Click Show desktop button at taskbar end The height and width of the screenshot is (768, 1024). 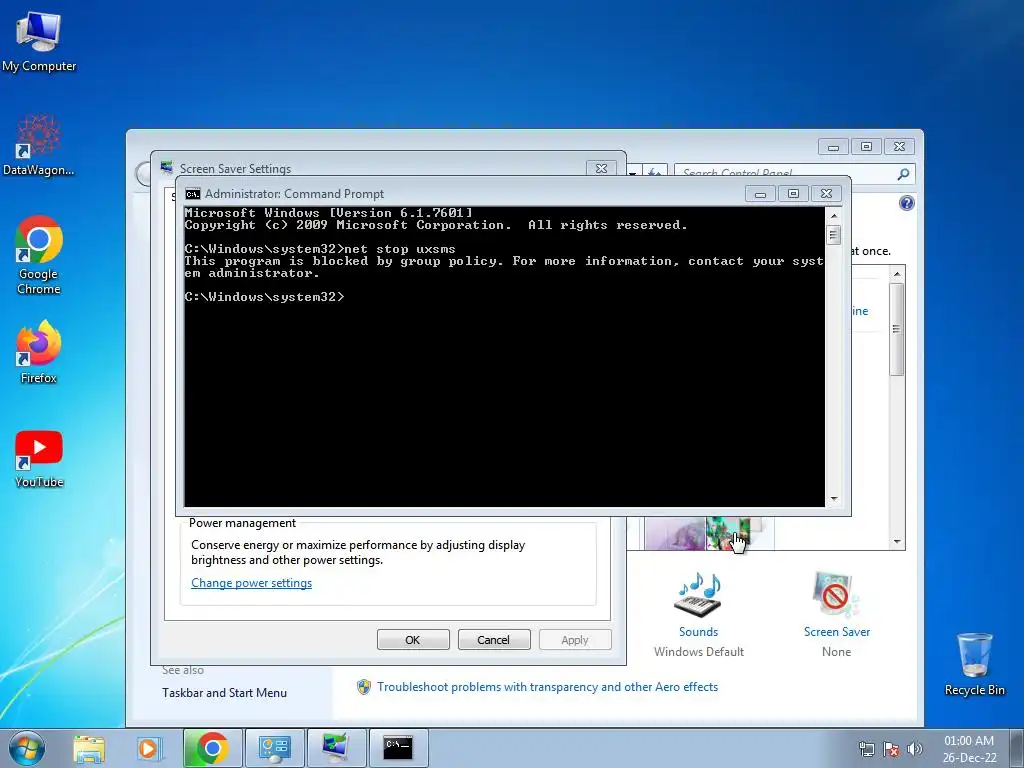point(1016,748)
